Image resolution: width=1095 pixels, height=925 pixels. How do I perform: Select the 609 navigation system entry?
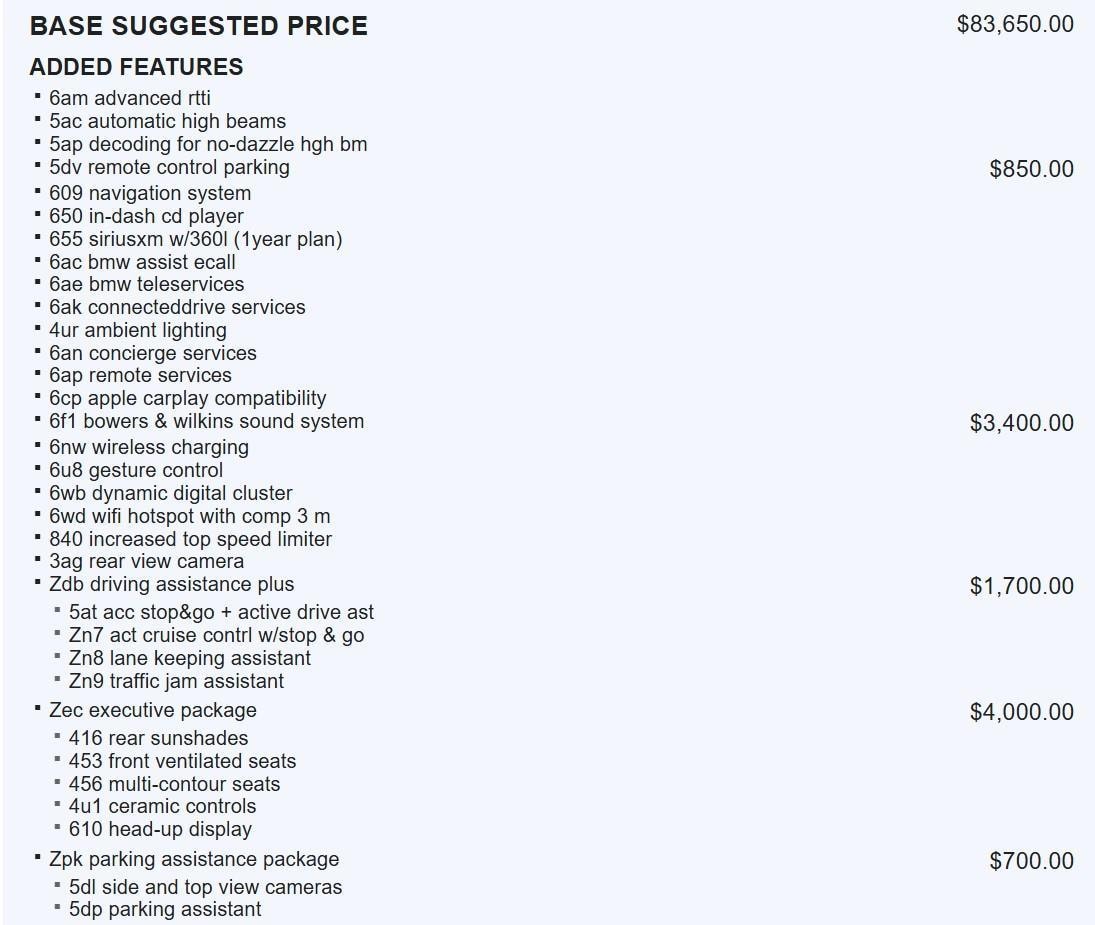150,193
